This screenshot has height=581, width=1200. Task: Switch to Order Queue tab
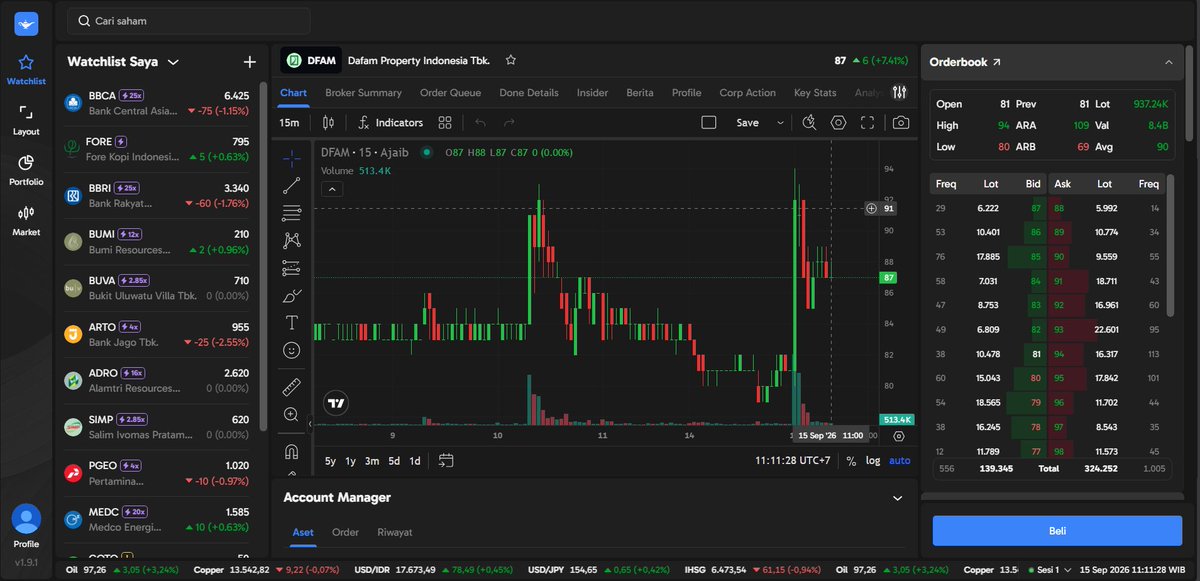click(x=450, y=93)
